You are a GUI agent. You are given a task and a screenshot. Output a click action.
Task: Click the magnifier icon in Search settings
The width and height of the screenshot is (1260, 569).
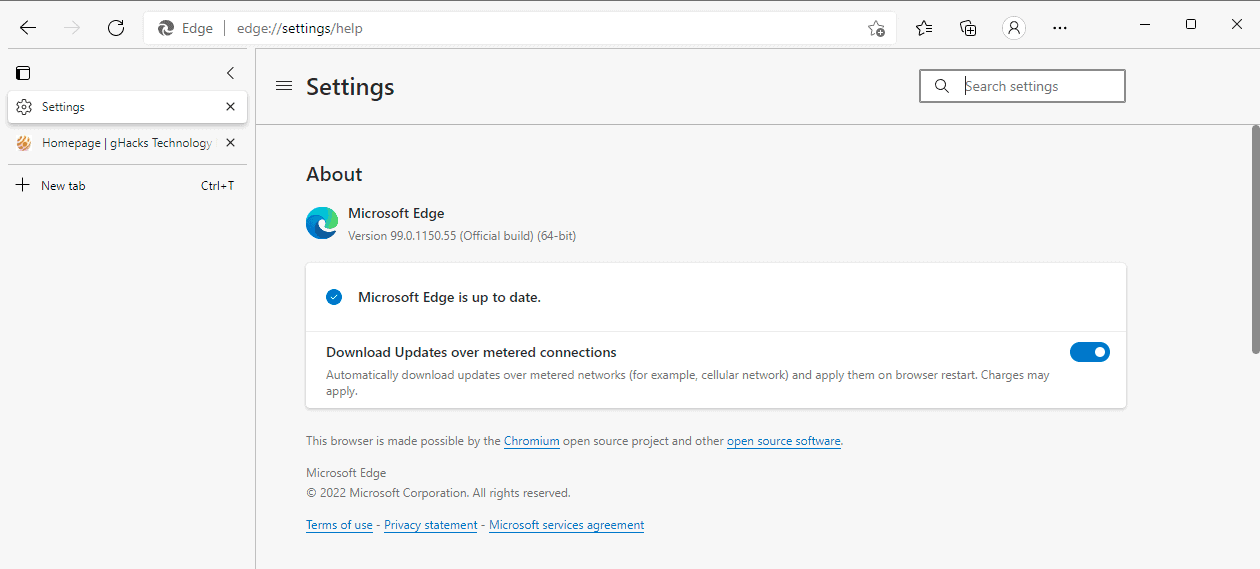941,86
